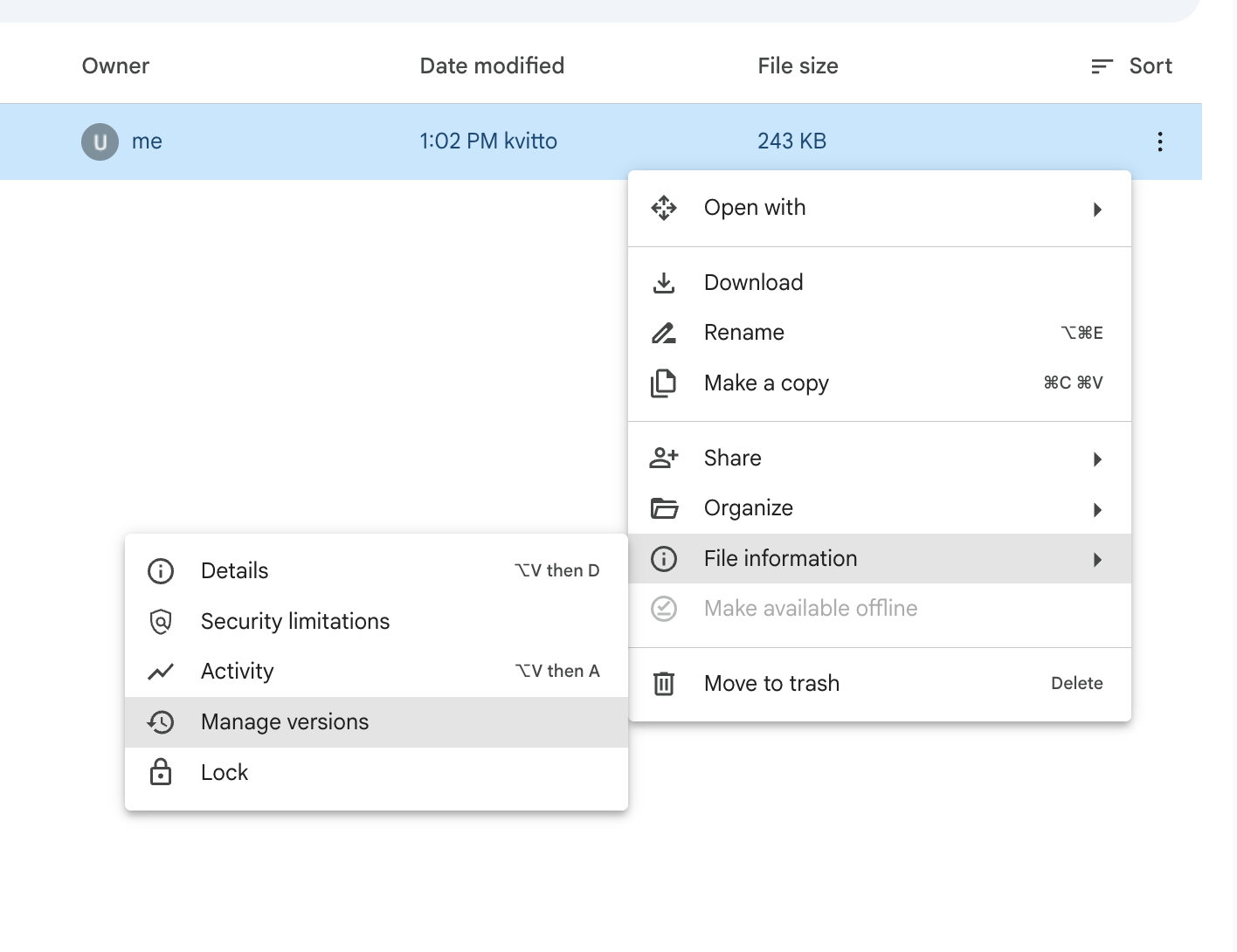
Task: Click the Manage versions history icon
Action: coord(161,722)
